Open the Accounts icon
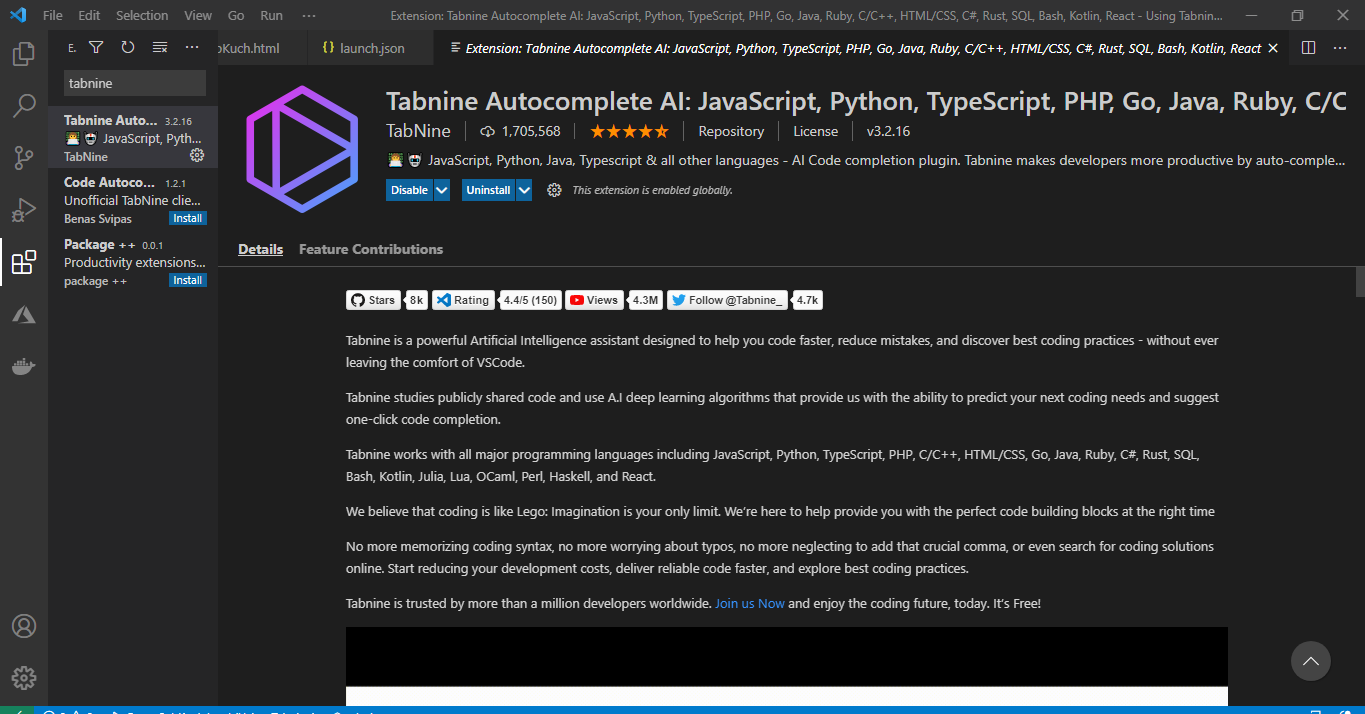Image resolution: width=1365 pixels, height=714 pixels. pos(24,626)
